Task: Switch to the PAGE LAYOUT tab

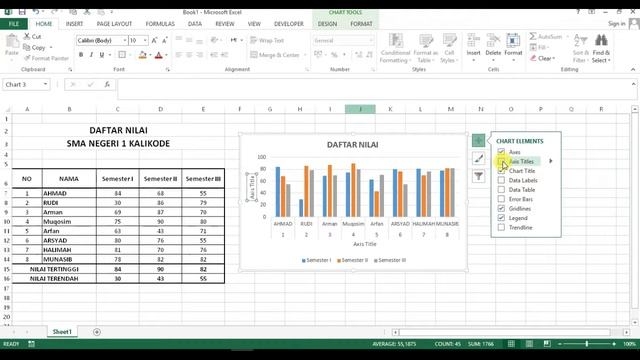Action: tap(114, 24)
